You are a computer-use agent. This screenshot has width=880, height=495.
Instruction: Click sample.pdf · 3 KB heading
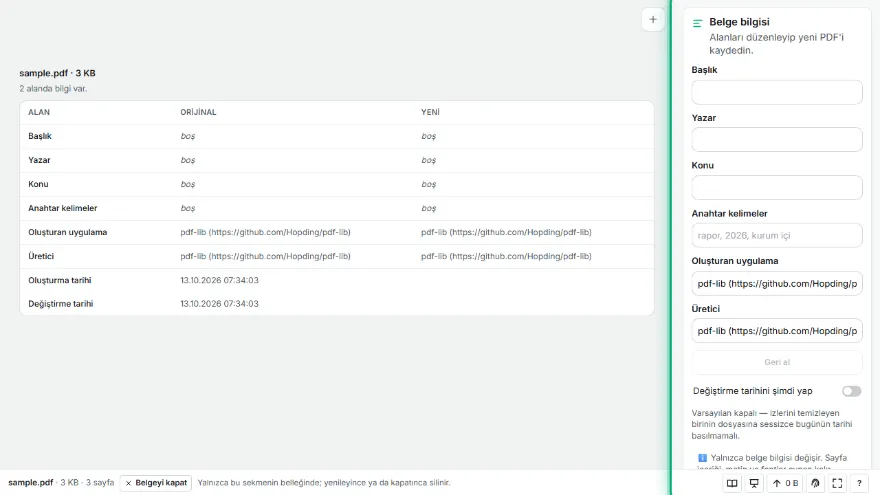click(x=57, y=73)
